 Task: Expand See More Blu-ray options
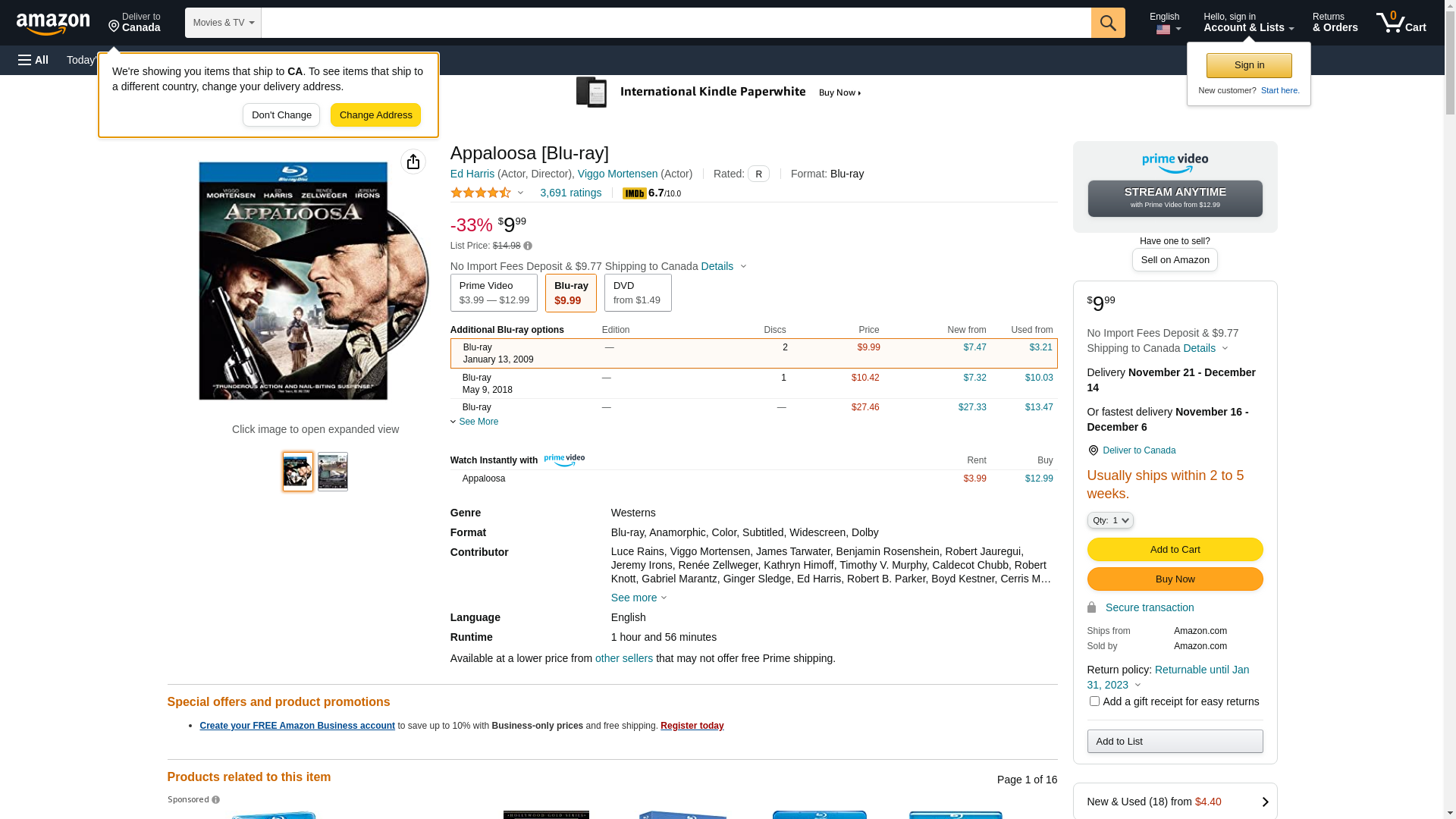coord(475,422)
